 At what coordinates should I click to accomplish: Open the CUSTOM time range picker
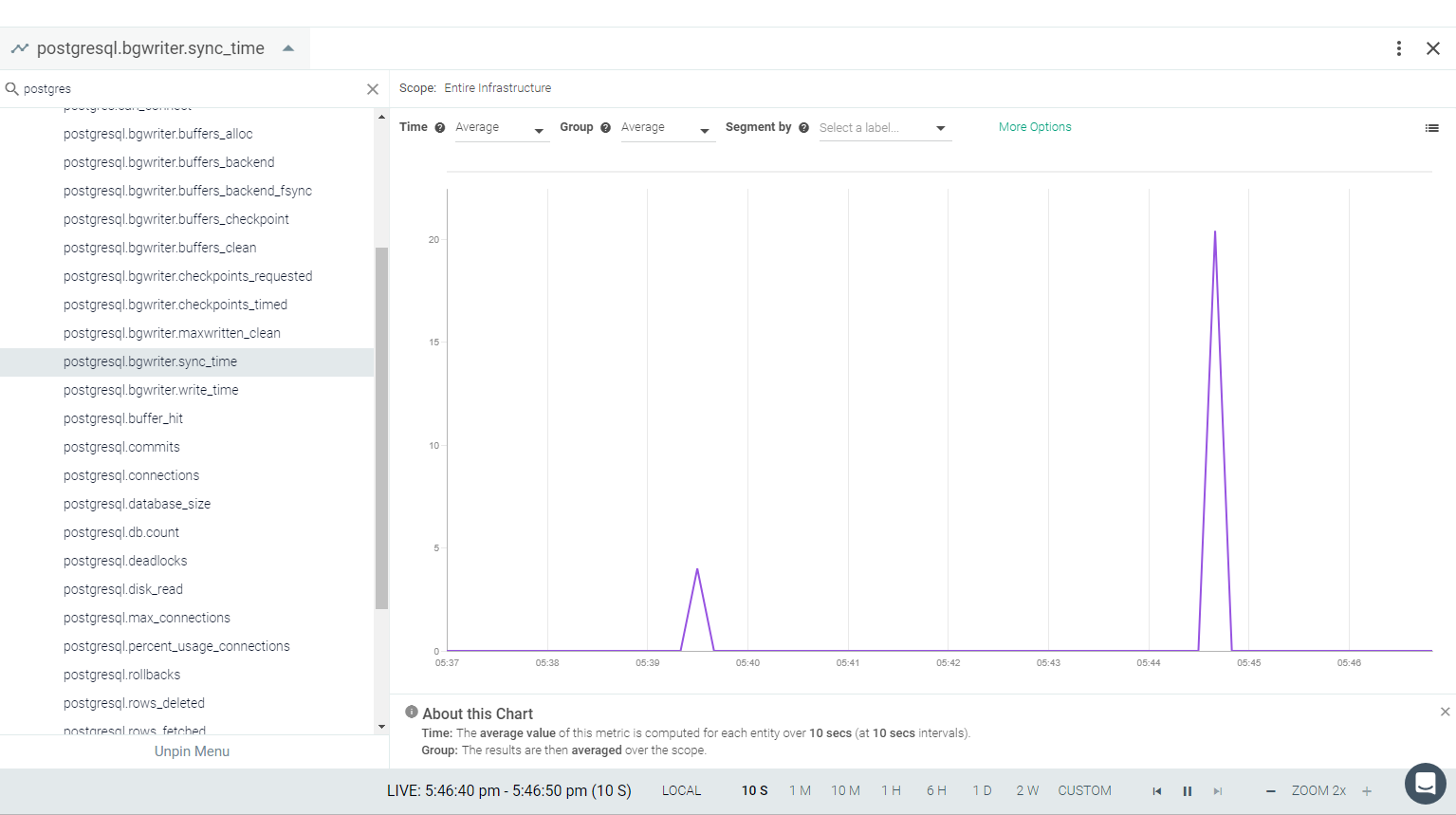pos(1084,791)
